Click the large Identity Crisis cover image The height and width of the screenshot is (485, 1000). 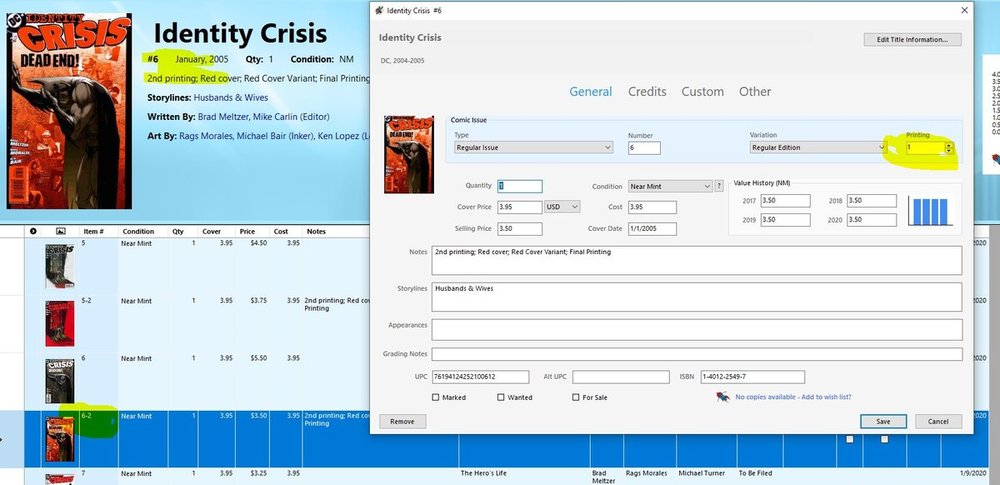tap(69, 111)
